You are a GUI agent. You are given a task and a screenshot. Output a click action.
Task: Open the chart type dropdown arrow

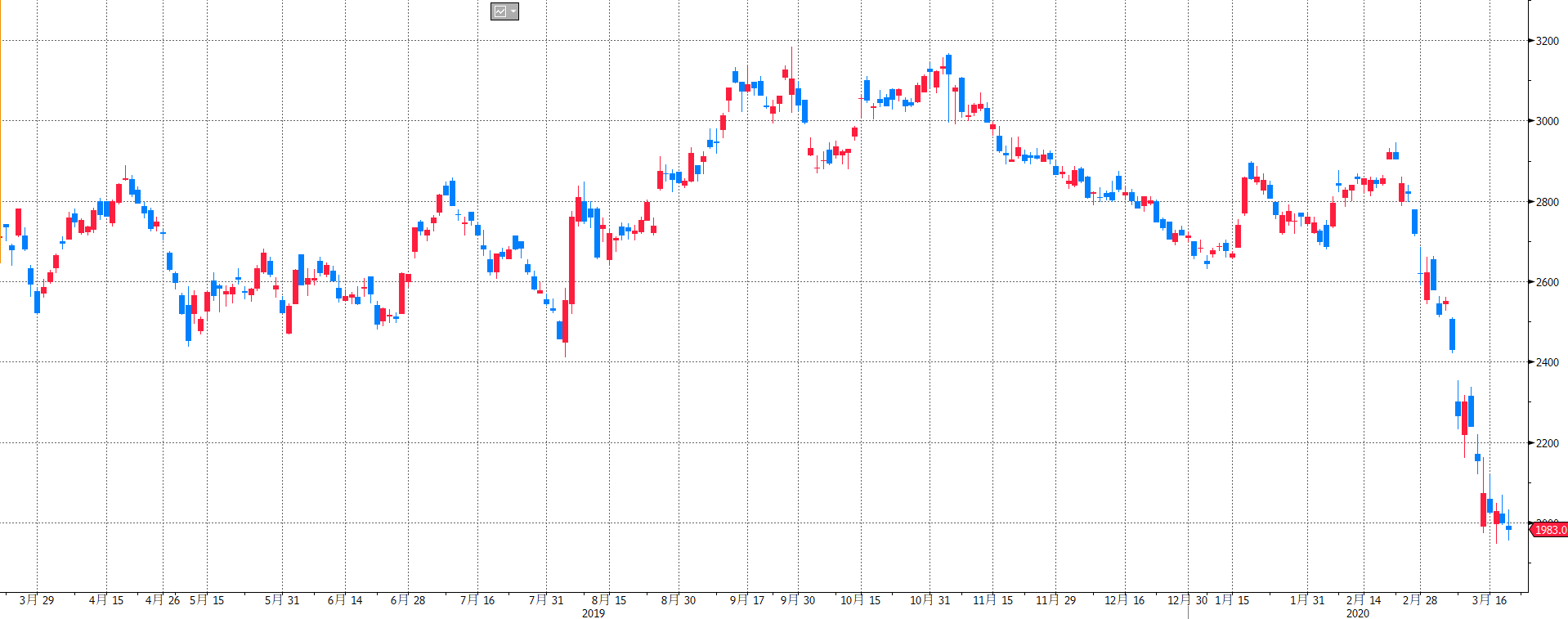pyautogui.click(x=513, y=11)
